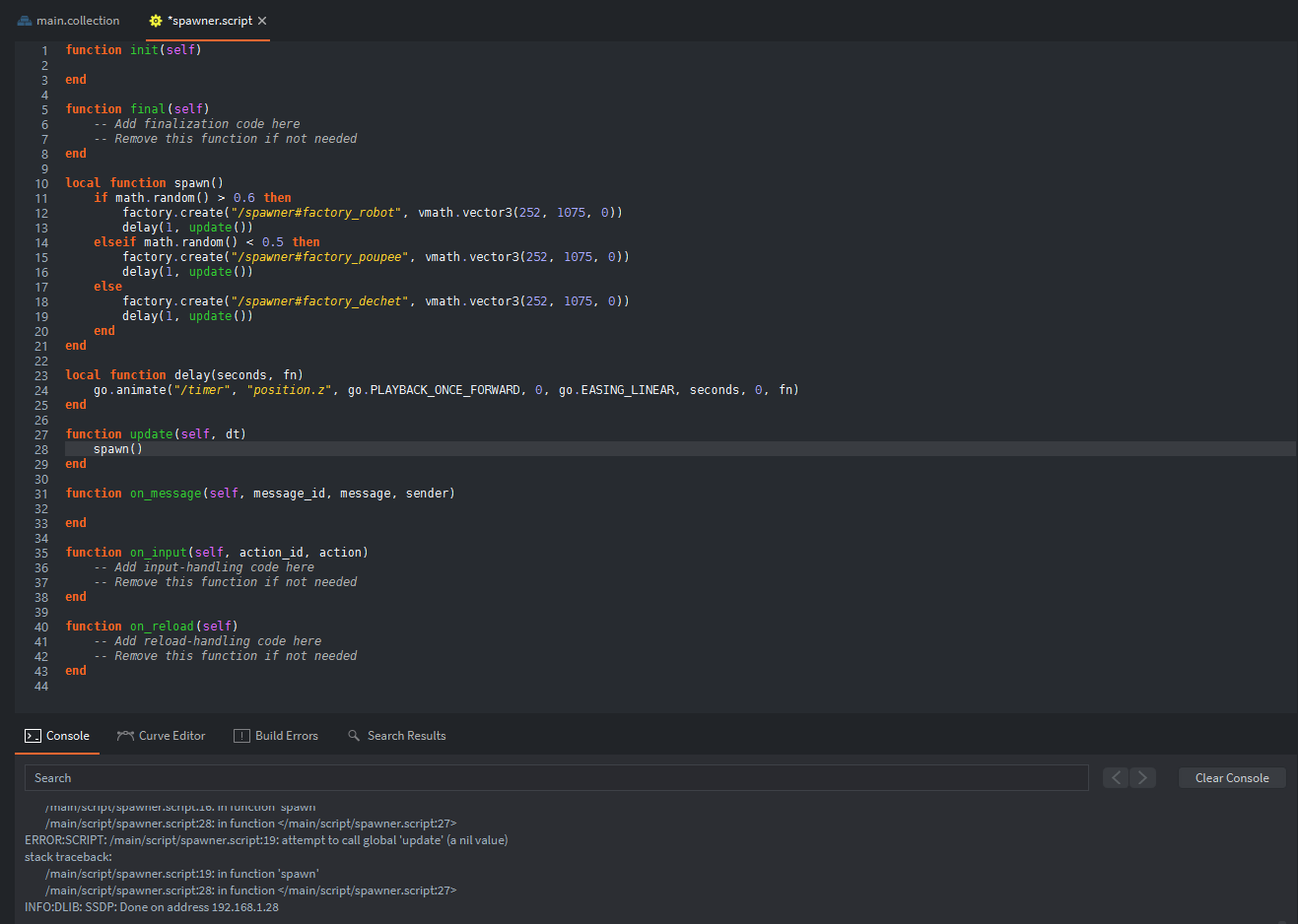Click the "/spawner#factory_dechet" string
Viewport: 1298px width, 924px height.
point(319,301)
